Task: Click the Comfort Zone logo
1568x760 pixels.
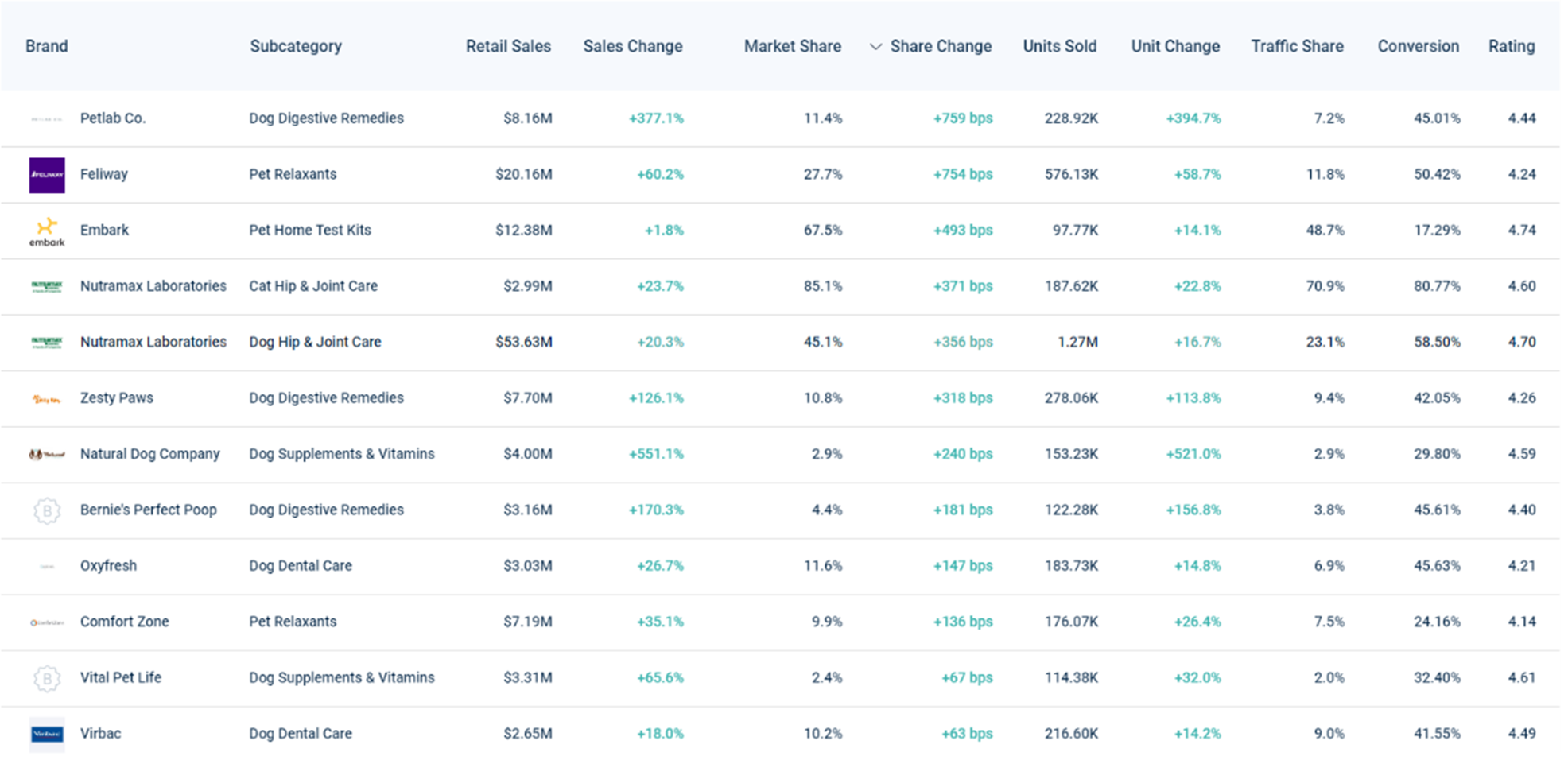Action: click(x=47, y=622)
